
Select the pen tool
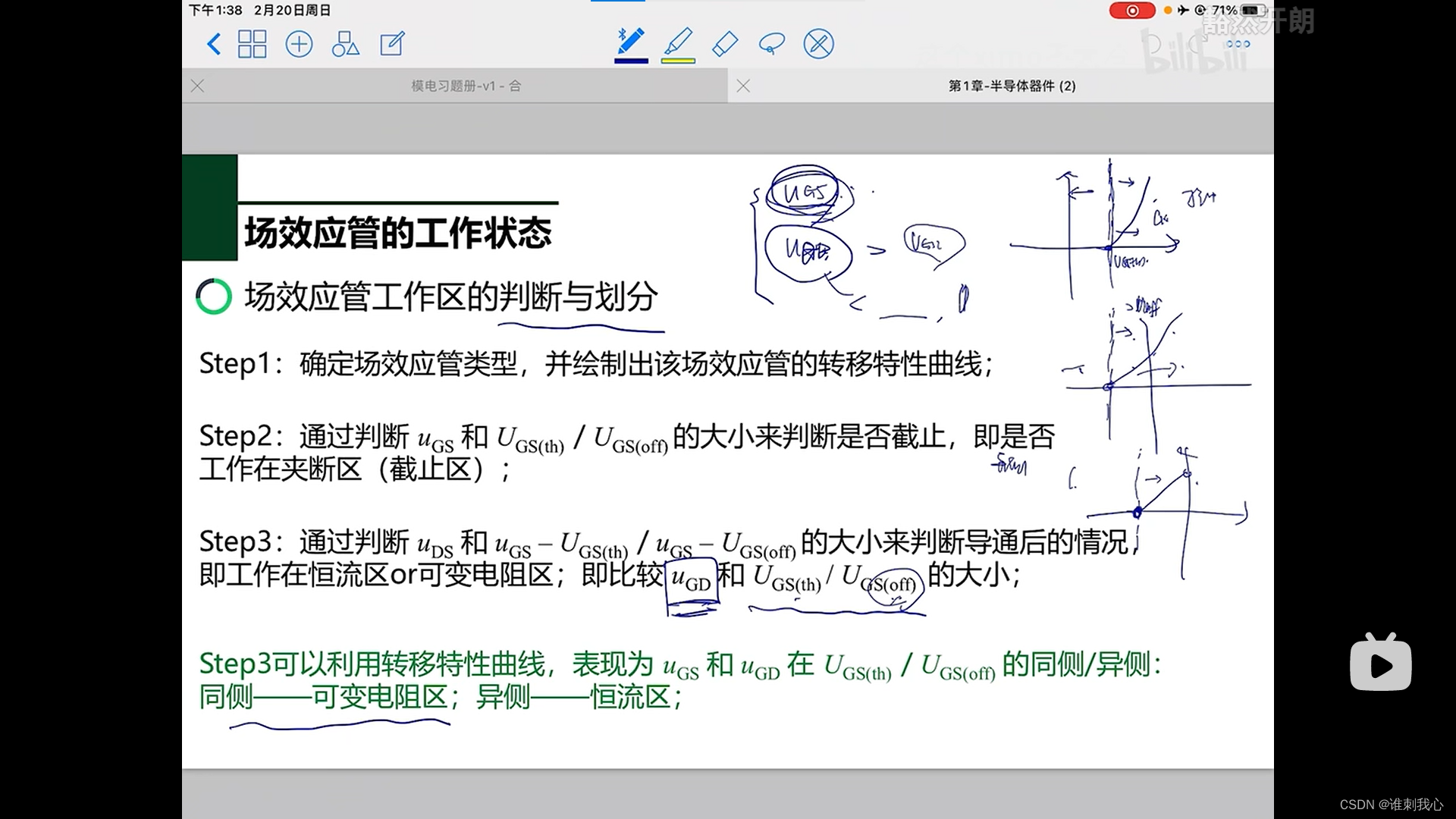(630, 41)
